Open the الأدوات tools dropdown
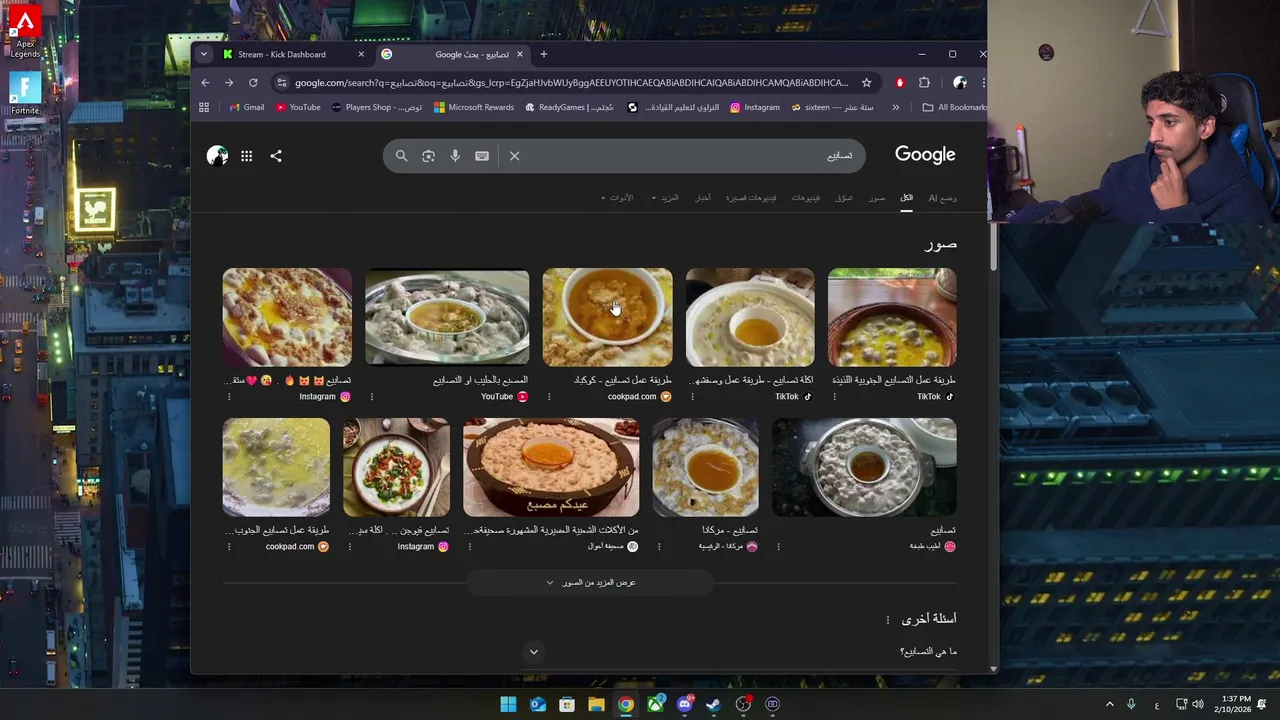The height and width of the screenshot is (720, 1280). 616,198
